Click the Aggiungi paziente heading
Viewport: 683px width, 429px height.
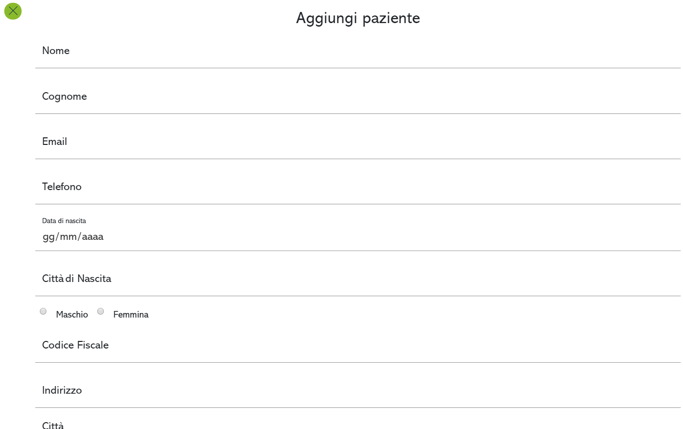click(x=358, y=18)
